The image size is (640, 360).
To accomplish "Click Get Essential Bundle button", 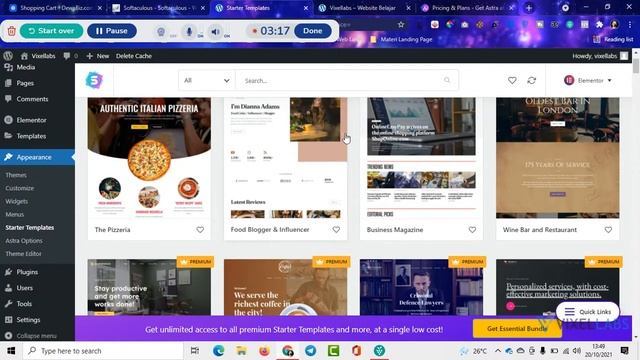I will click(517, 329).
